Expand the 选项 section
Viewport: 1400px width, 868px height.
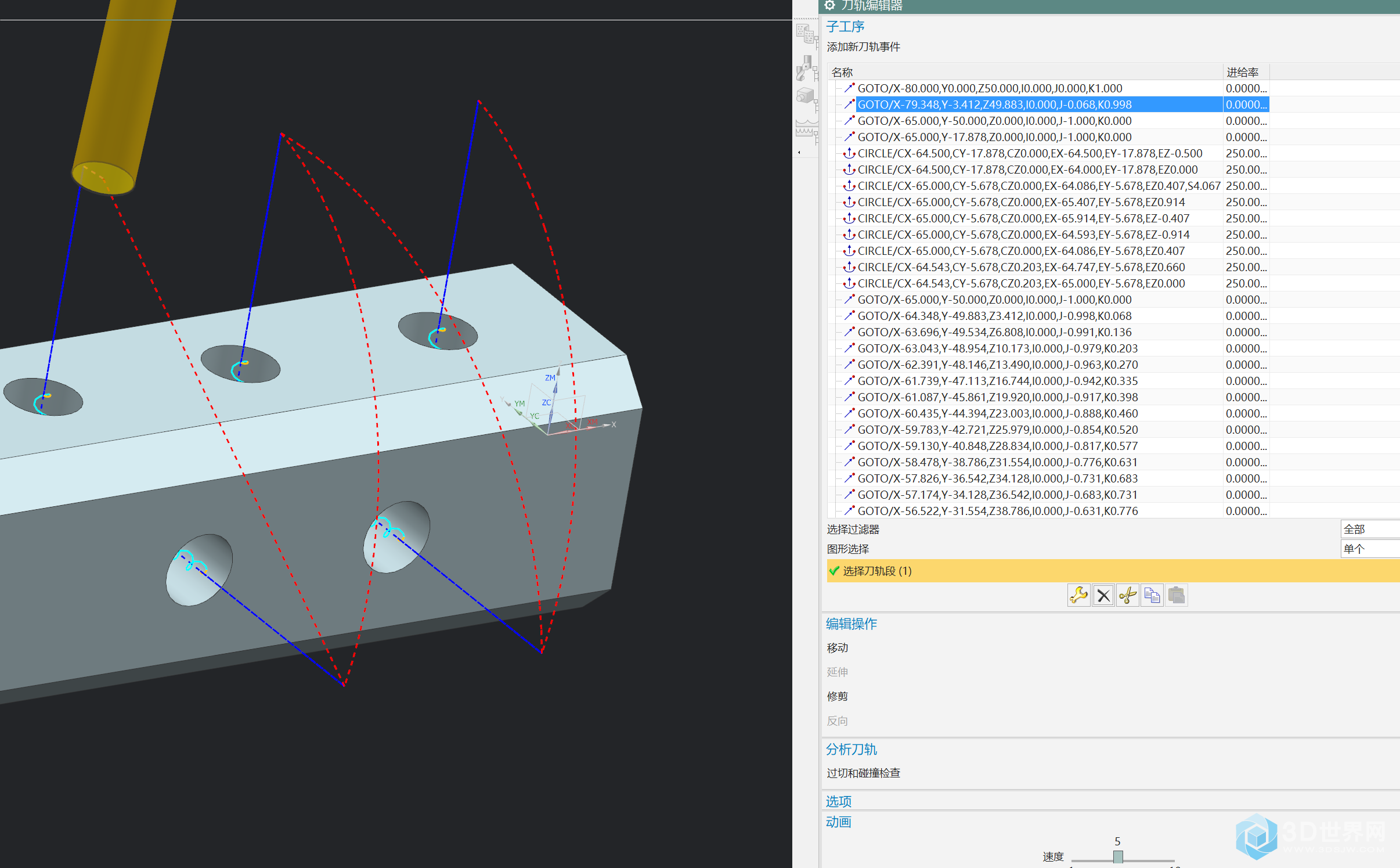pos(839,801)
